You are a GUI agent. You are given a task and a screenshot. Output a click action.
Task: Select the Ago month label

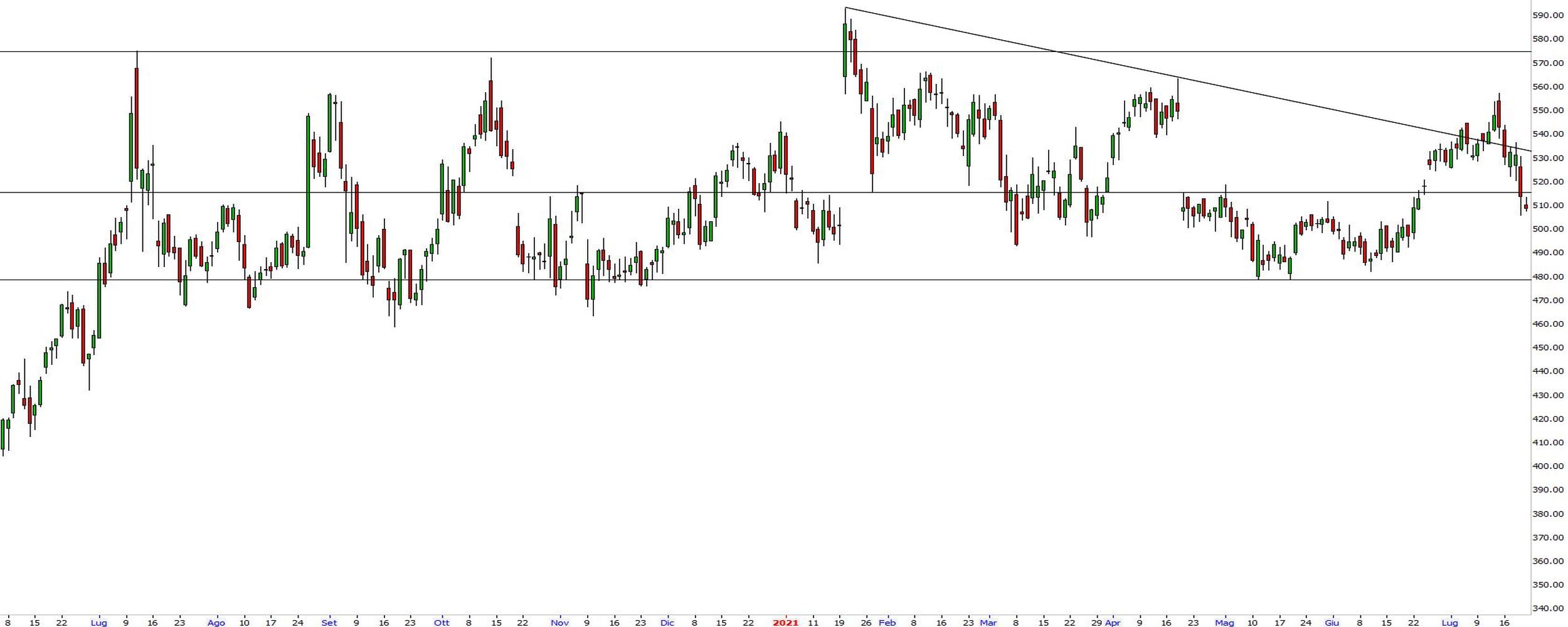tap(216, 623)
